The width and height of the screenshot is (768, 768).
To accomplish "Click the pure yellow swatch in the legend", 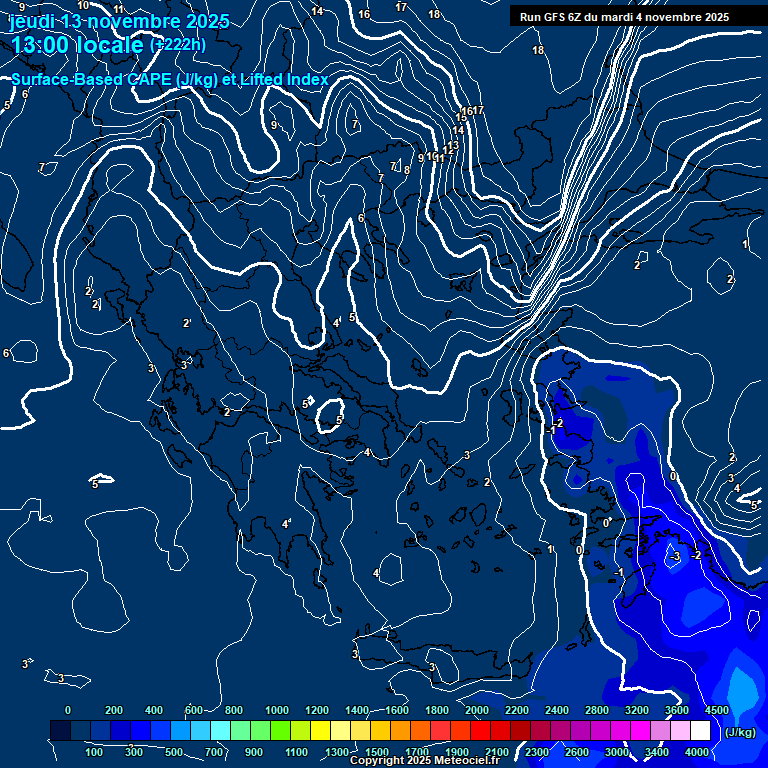I will coord(320,730).
